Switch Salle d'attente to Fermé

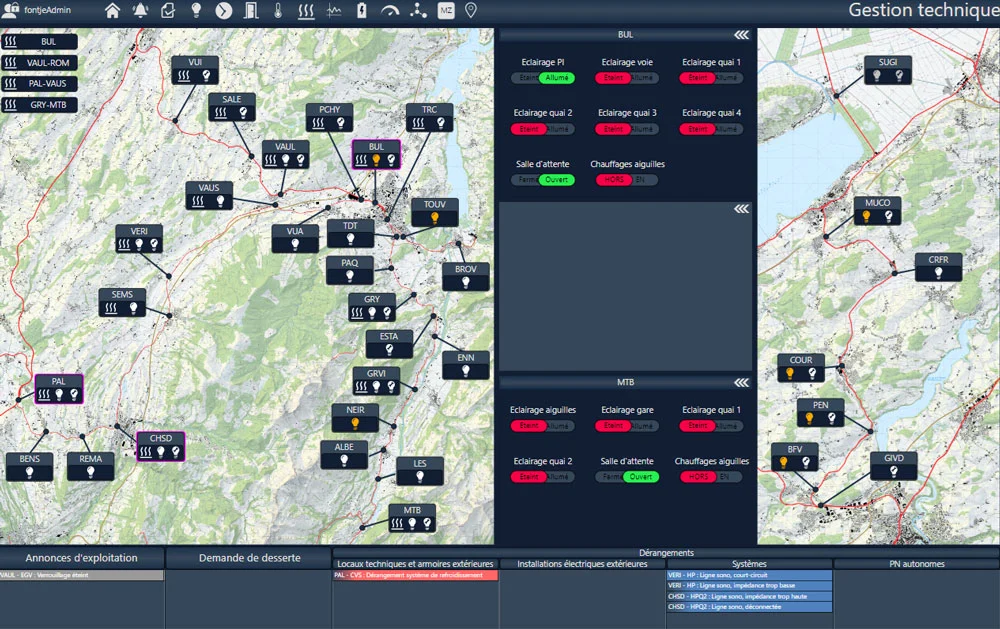click(528, 178)
